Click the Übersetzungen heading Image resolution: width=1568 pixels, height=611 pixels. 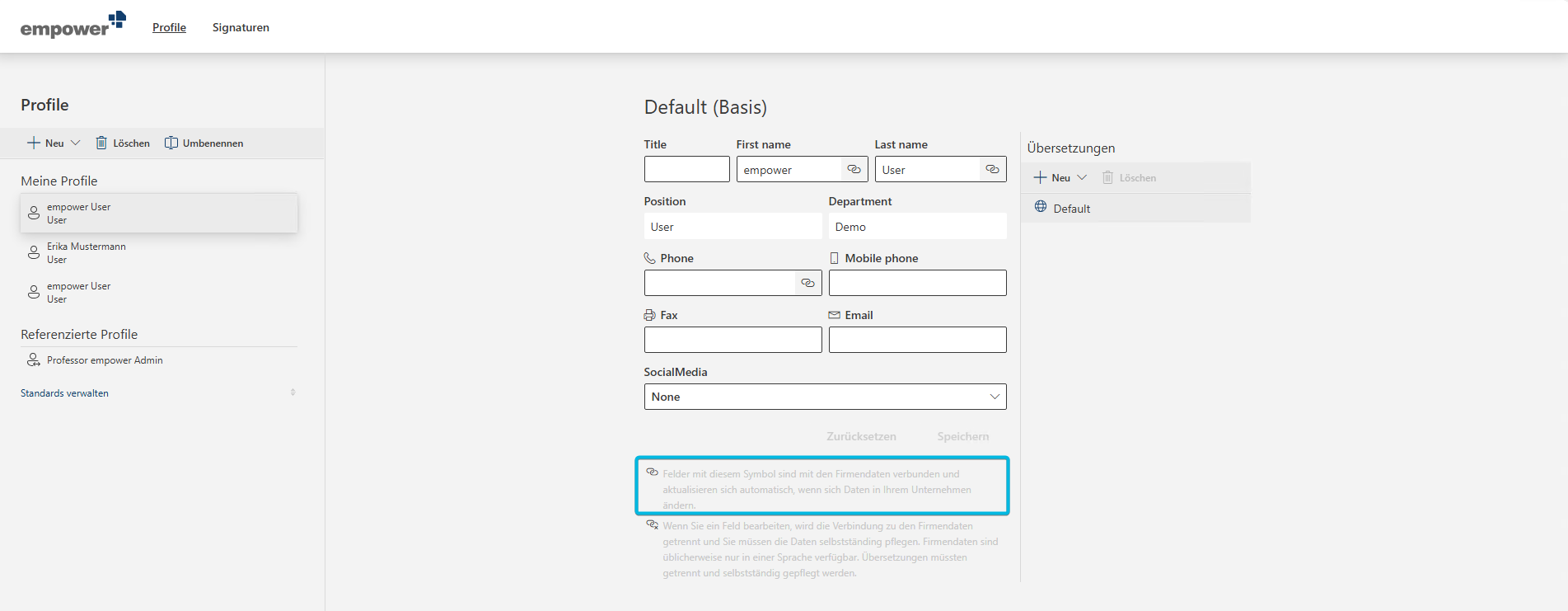pos(1071,148)
